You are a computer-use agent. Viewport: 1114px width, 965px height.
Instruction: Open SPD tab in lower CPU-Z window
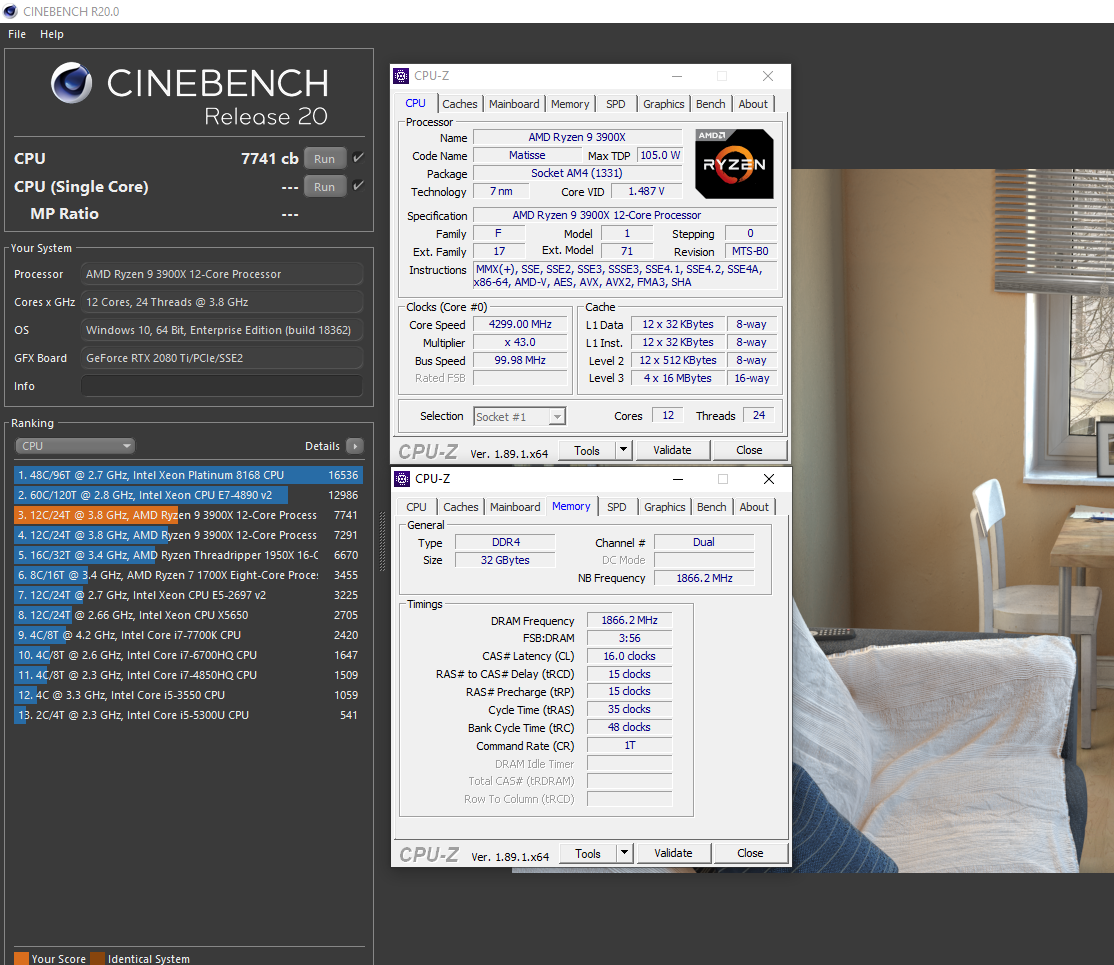point(617,507)
